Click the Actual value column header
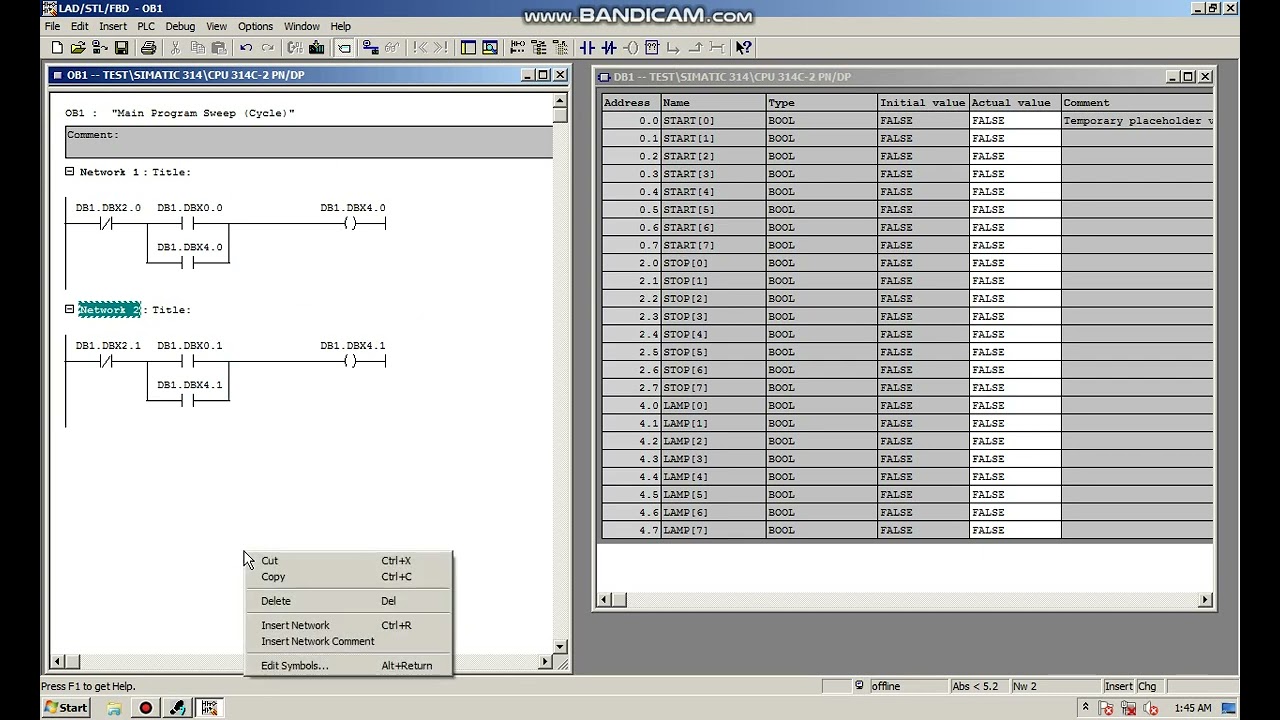The image size is (1280, 720). tap(1014, 102)
